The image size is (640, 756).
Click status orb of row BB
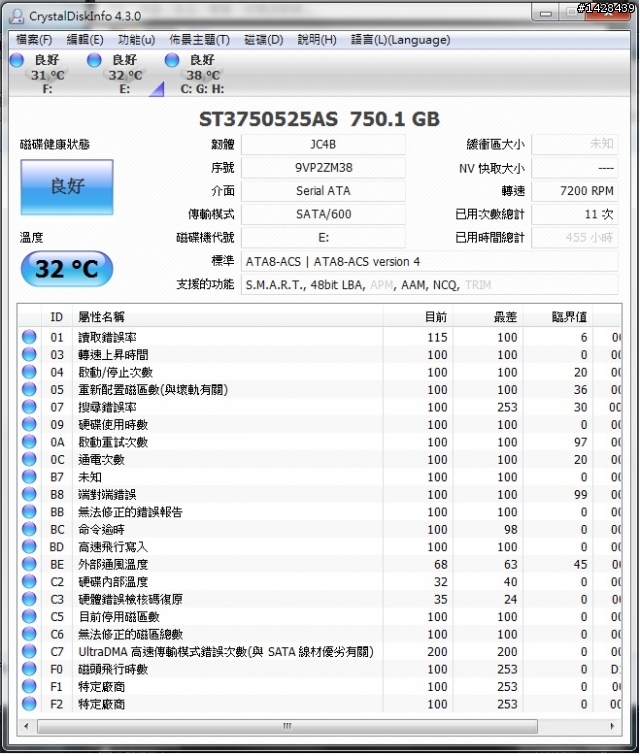point(29,512)
